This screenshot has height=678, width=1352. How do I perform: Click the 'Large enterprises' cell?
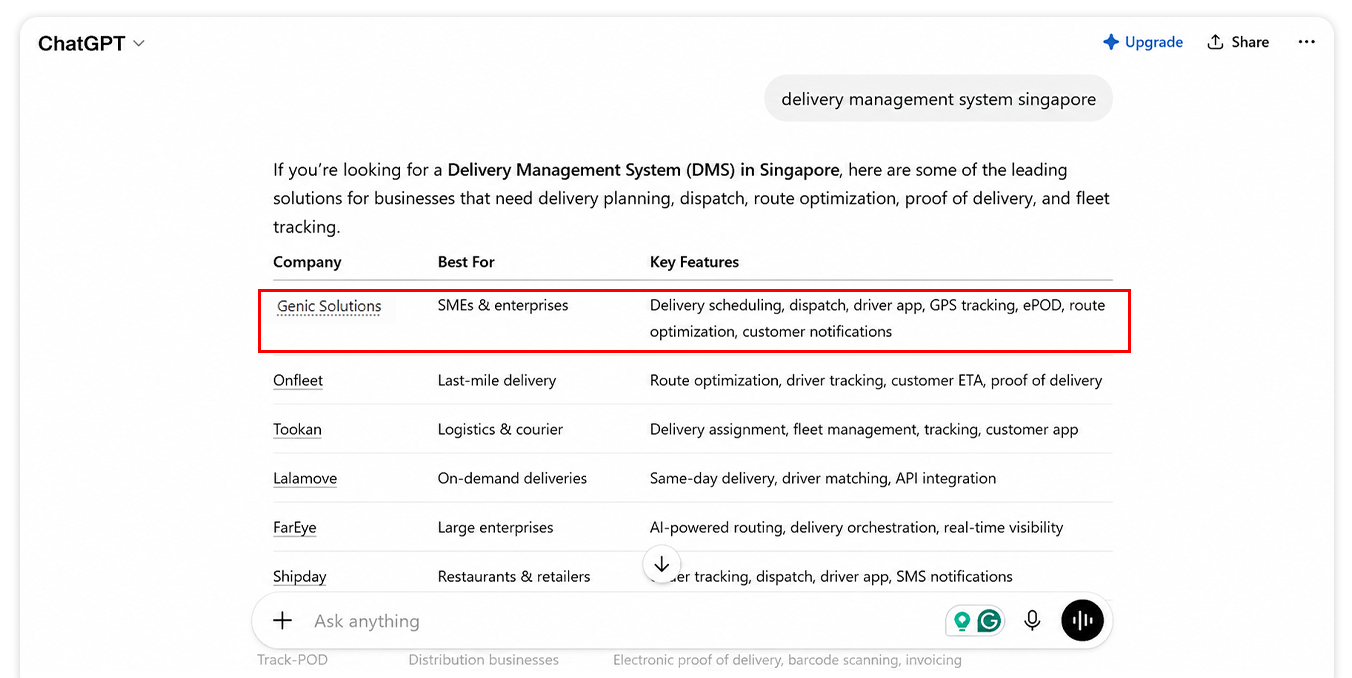coord(495,527)
